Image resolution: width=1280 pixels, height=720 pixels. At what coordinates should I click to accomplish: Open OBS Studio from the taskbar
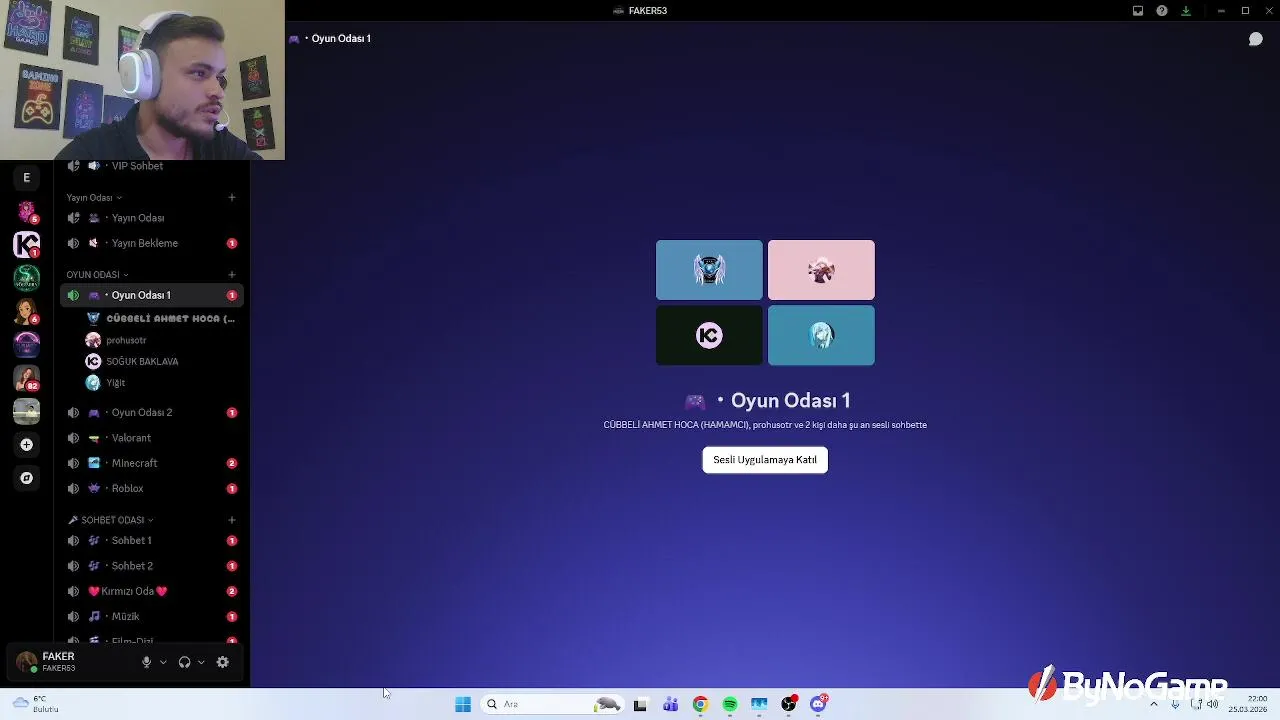(x=789, y=704)
